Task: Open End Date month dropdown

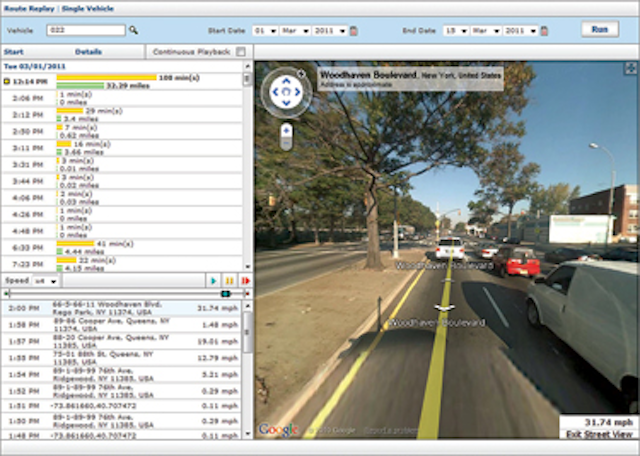Action: pyautogui.click(x=486, y=31)
